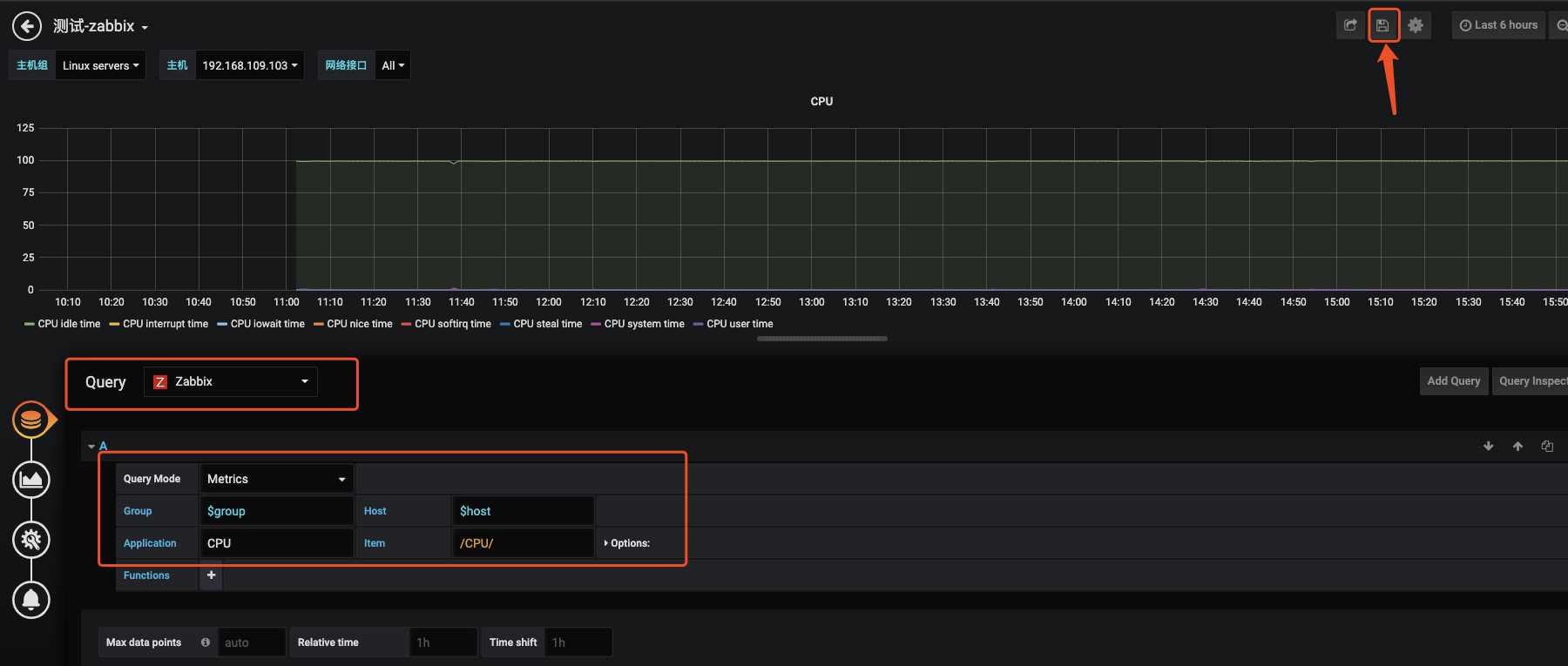Open the Last 6 hours time picker
Image resolution: width=1568 pixels, height=666 pixels.
tap(1498, 25)
